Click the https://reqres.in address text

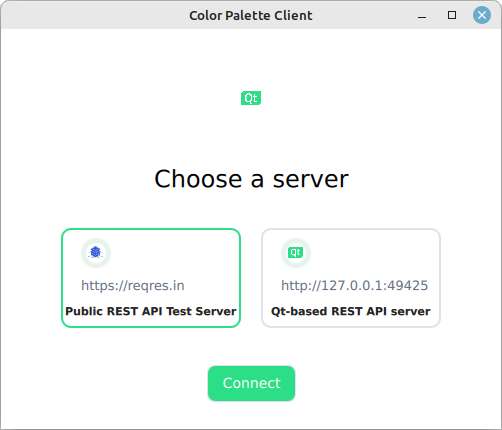coord(133,286)
